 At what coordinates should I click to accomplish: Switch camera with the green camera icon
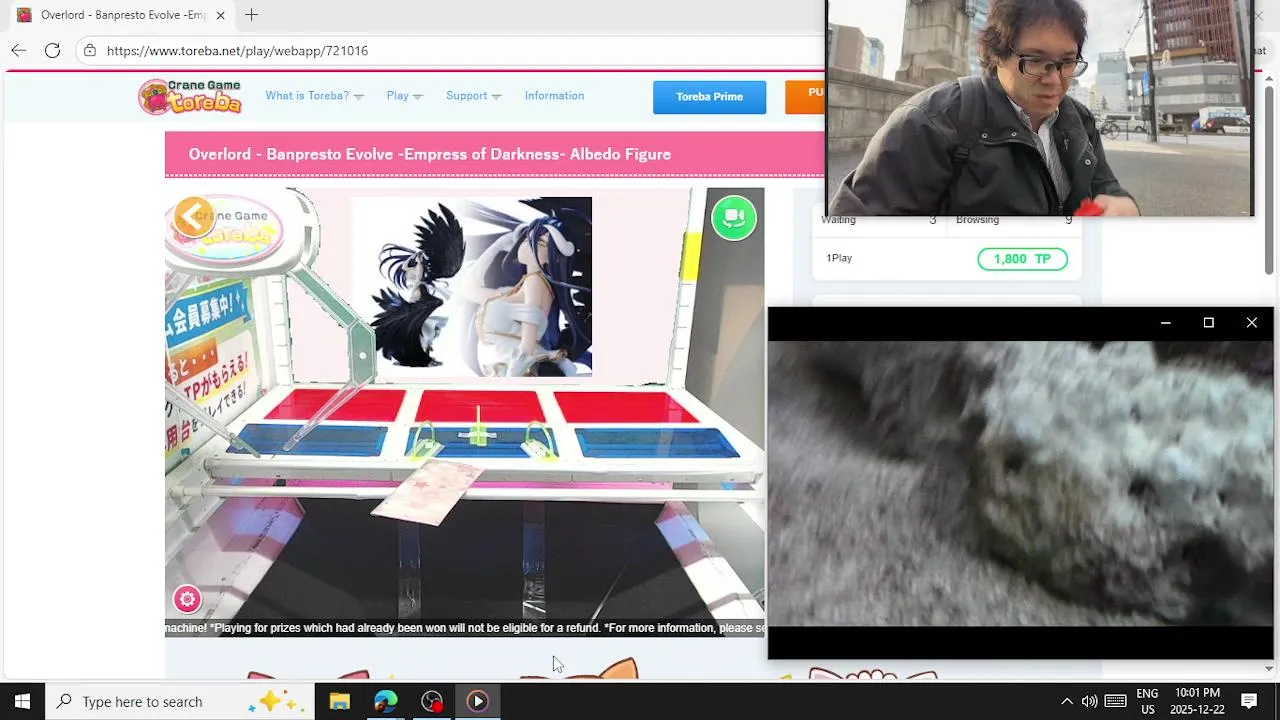click(x=734, y=217)
